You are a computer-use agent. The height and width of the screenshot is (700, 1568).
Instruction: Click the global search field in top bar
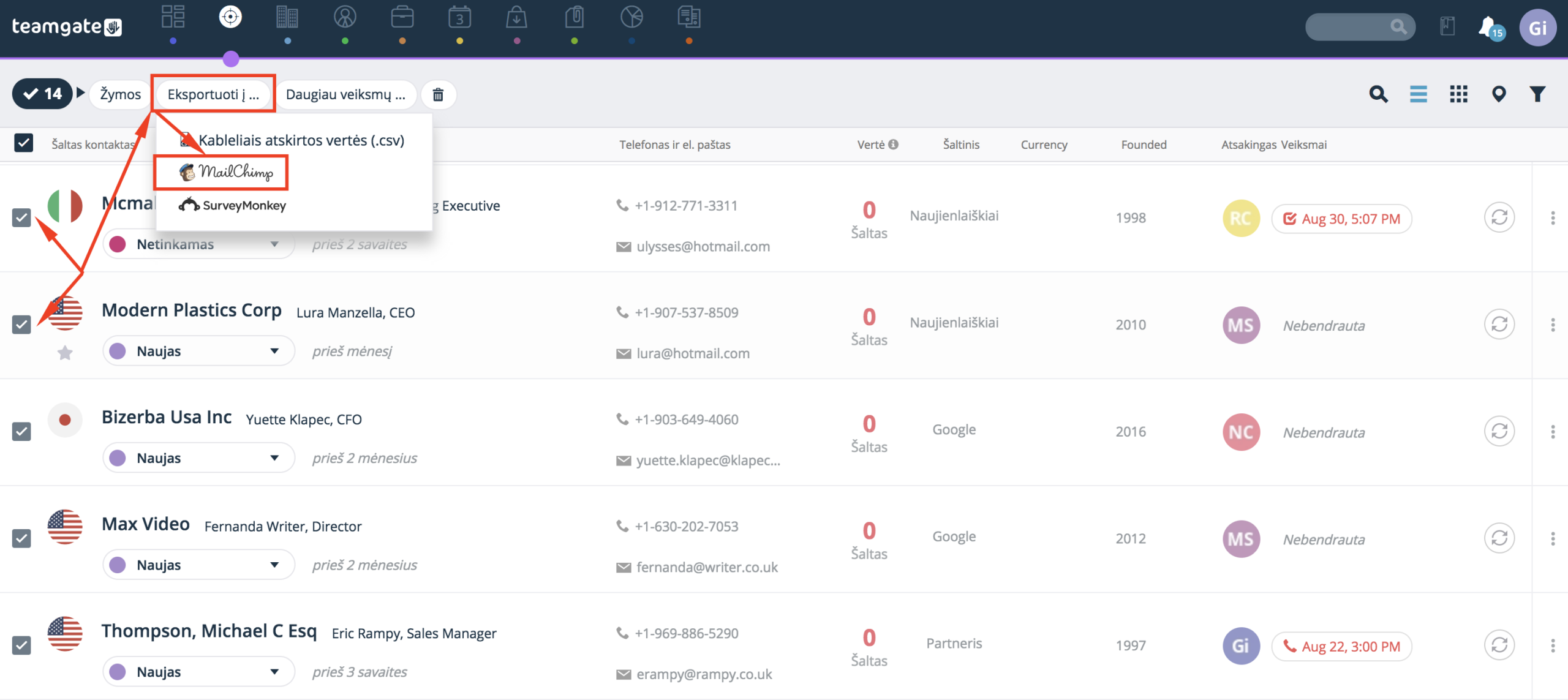pos(1360,27)
